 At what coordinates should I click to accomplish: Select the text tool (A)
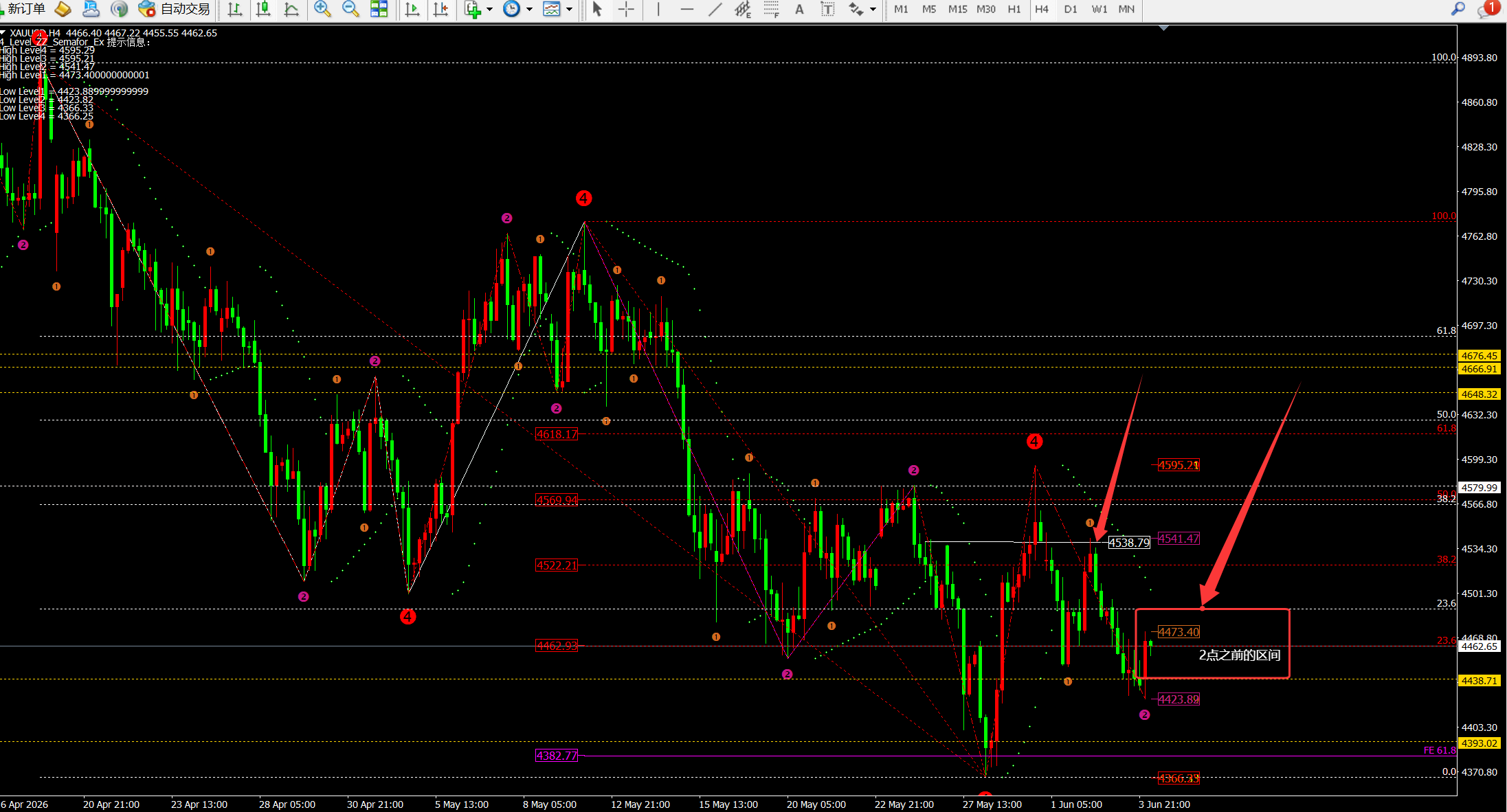click(799, 9)
